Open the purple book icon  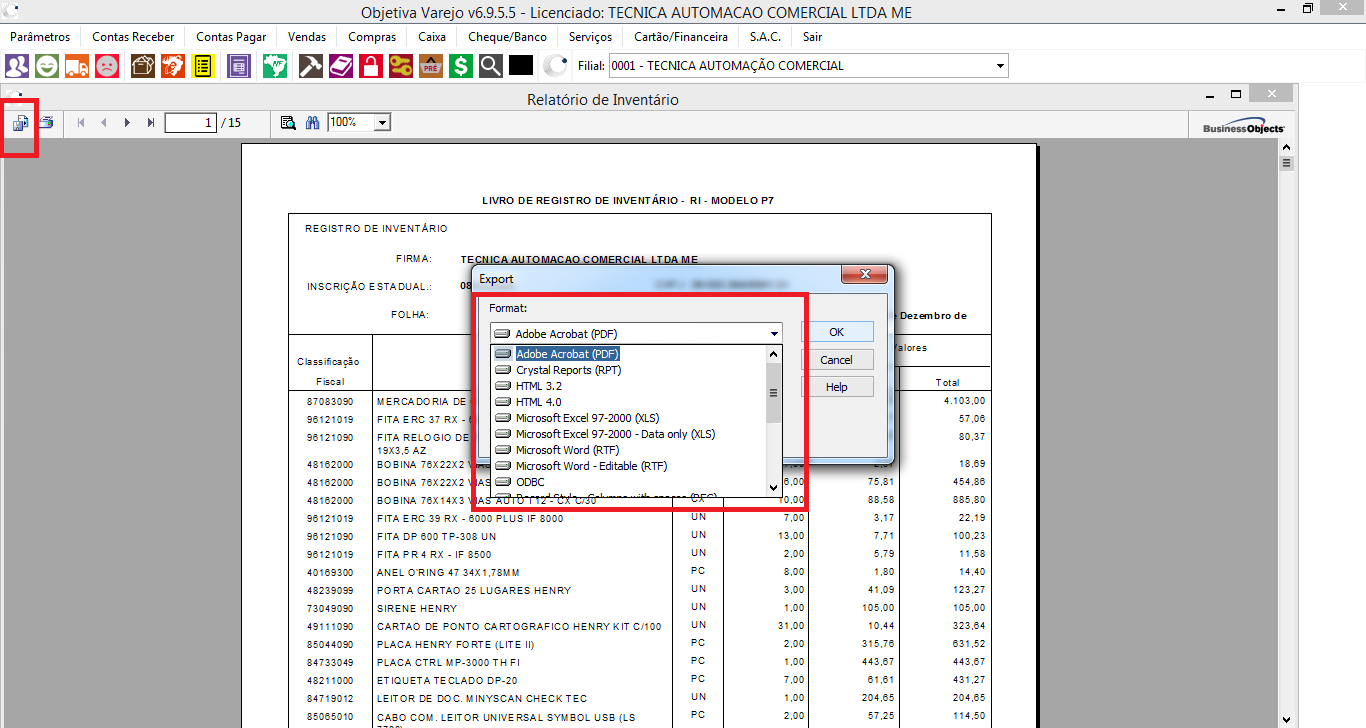341,66
